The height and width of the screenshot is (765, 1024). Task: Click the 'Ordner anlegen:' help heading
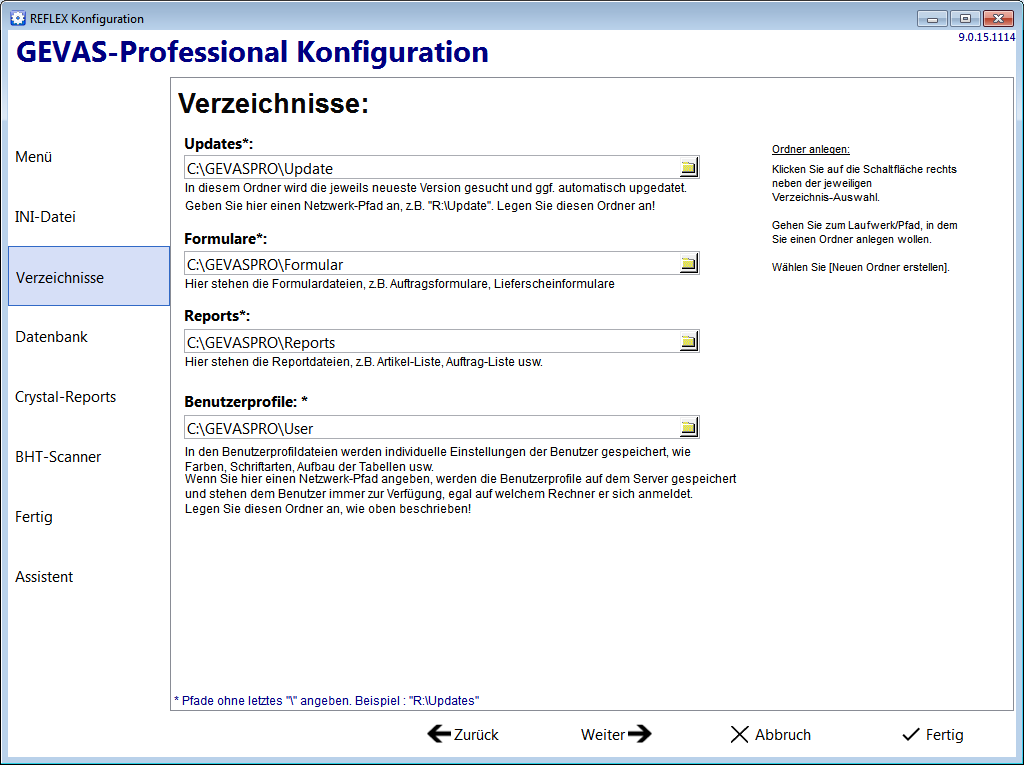[810, 149]
